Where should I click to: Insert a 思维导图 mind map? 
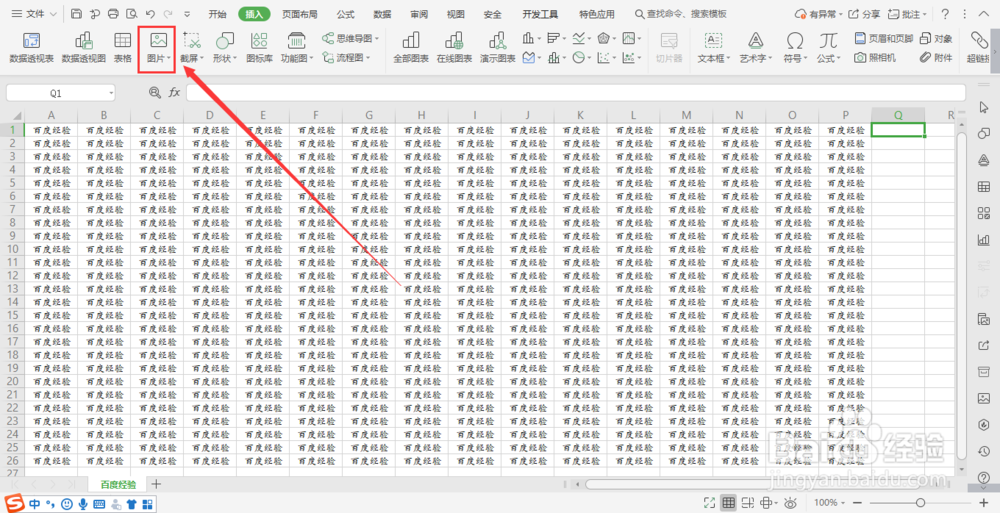point(350,38)
